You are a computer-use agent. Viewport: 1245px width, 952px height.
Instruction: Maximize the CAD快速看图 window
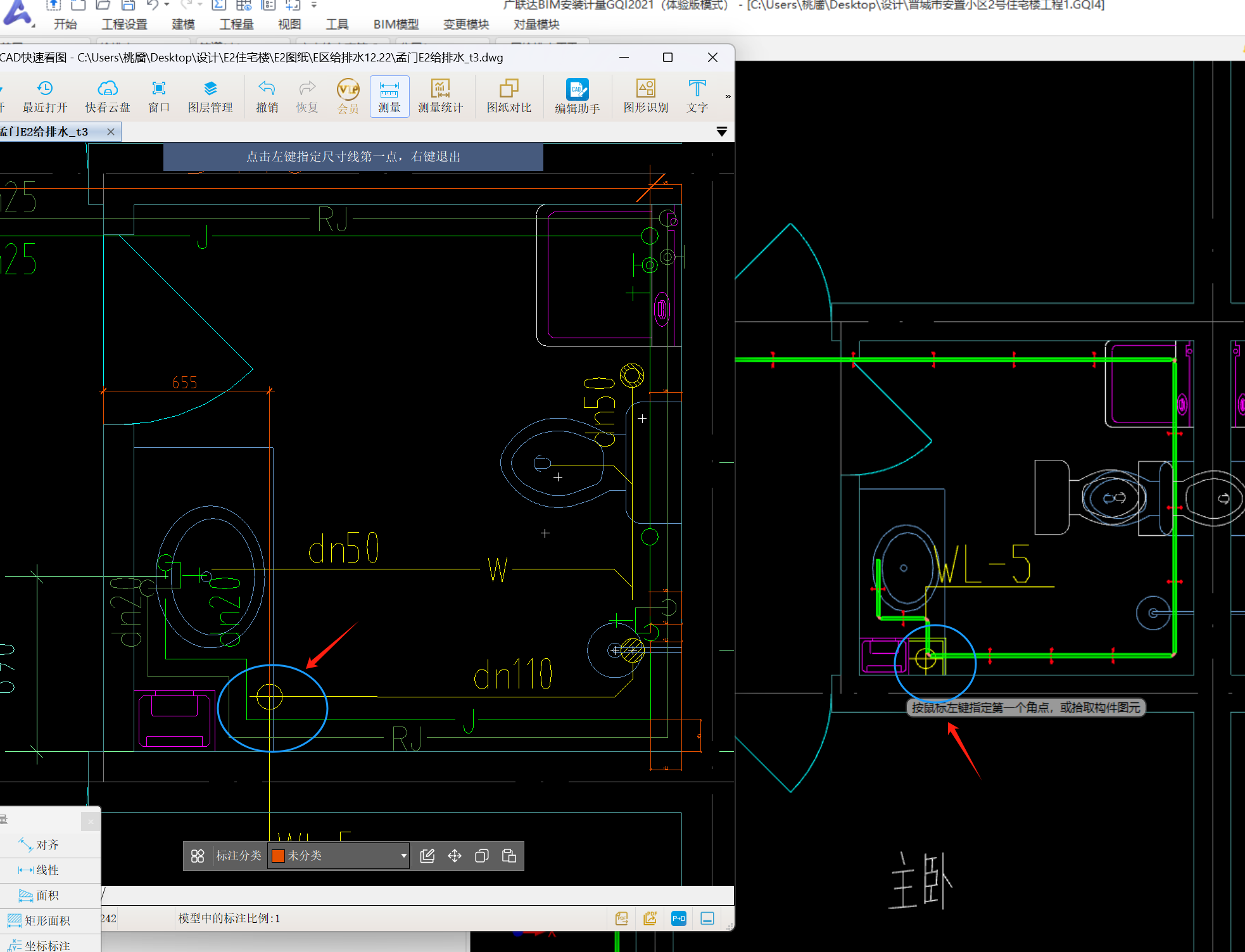coord(667,58)
